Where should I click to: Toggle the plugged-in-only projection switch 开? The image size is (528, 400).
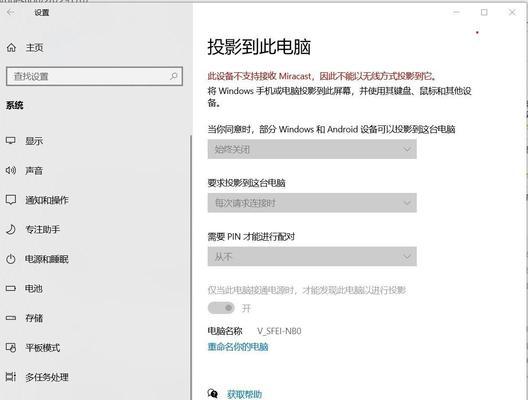tap(221, 308)
